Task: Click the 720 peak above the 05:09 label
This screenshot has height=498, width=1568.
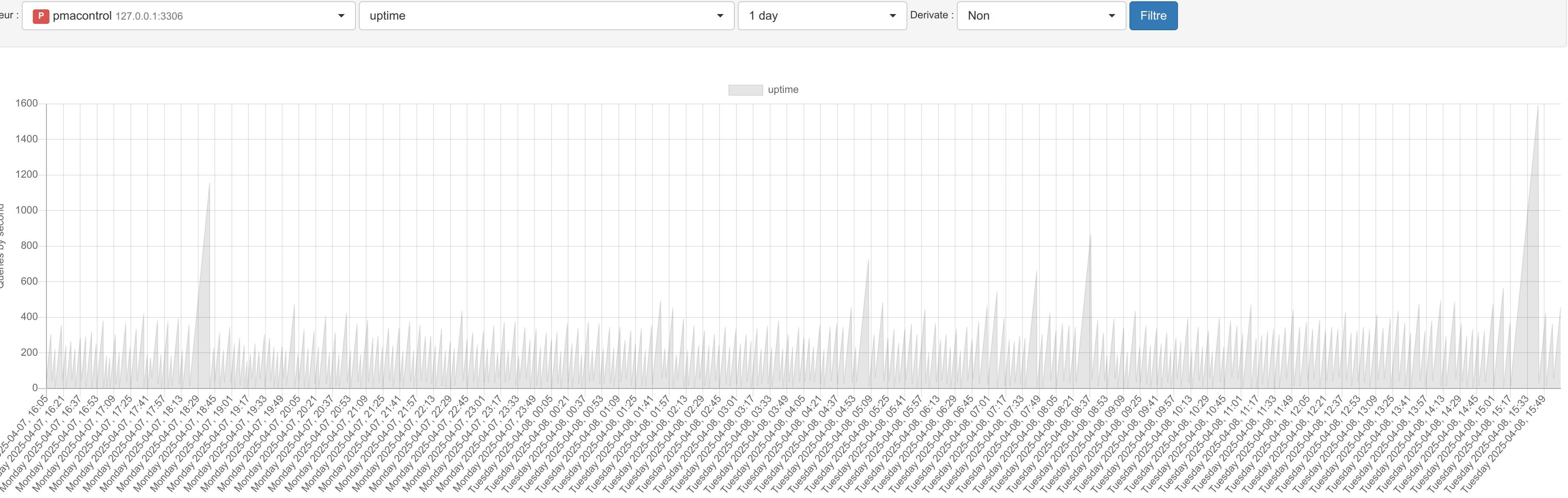Action: pyautogui.click(x=869, y=260)
